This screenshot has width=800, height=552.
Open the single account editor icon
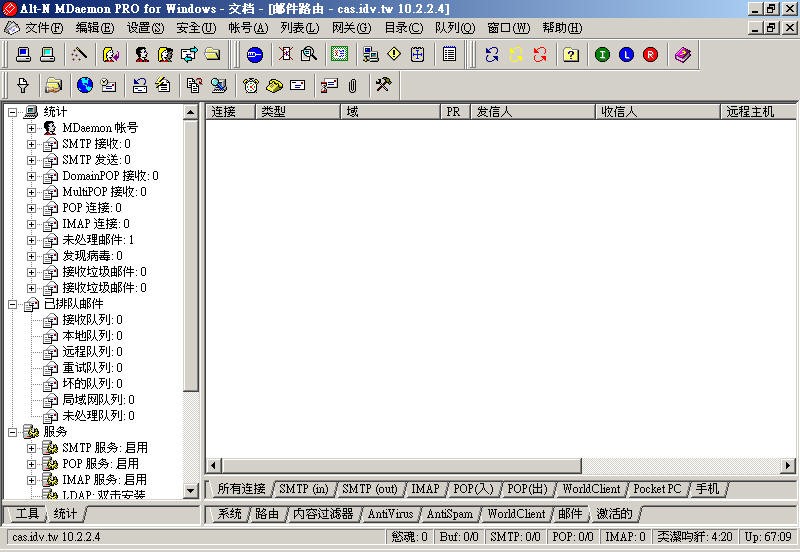142,54
